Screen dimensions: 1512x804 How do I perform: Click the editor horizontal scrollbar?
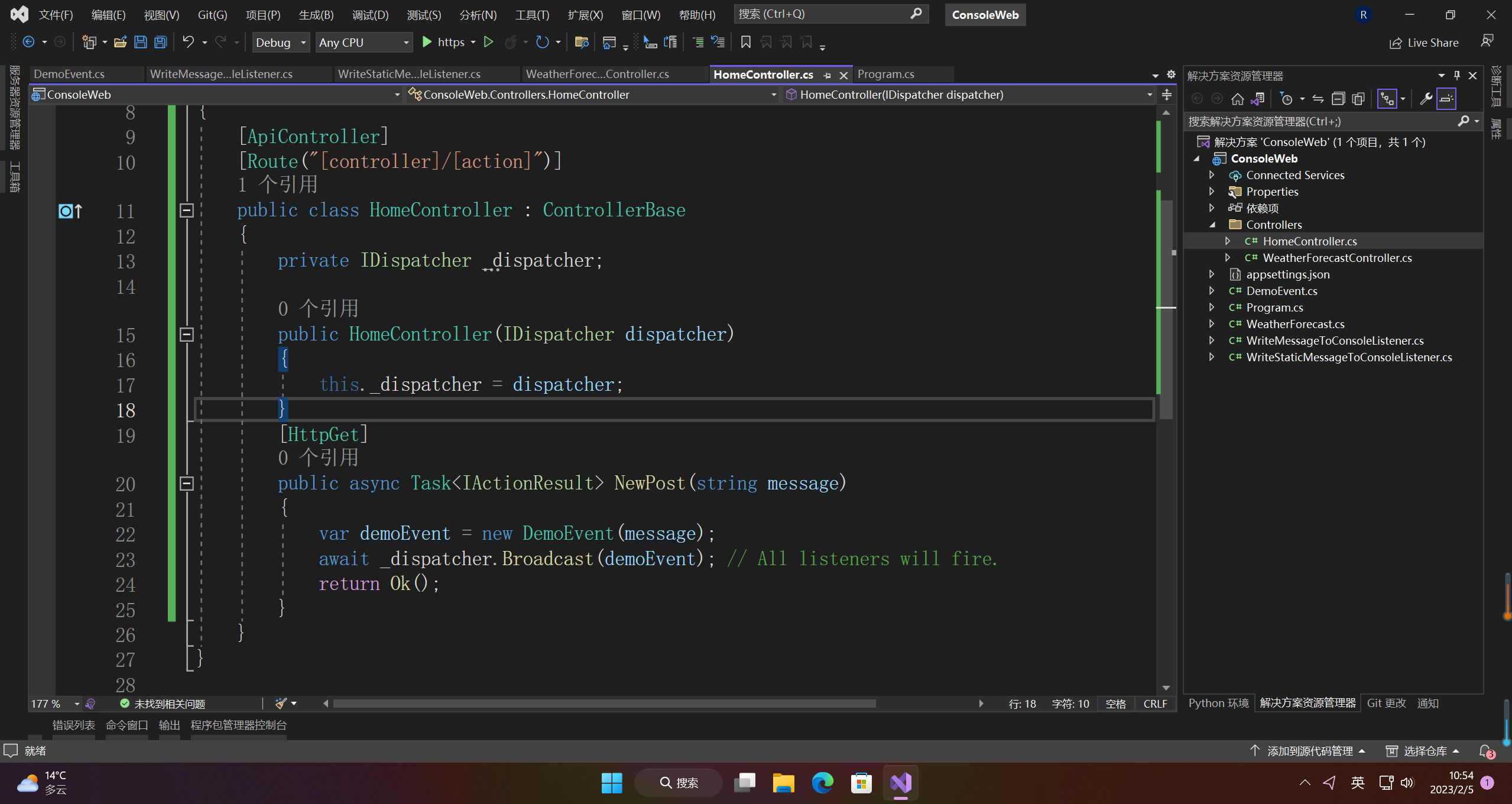603,703
